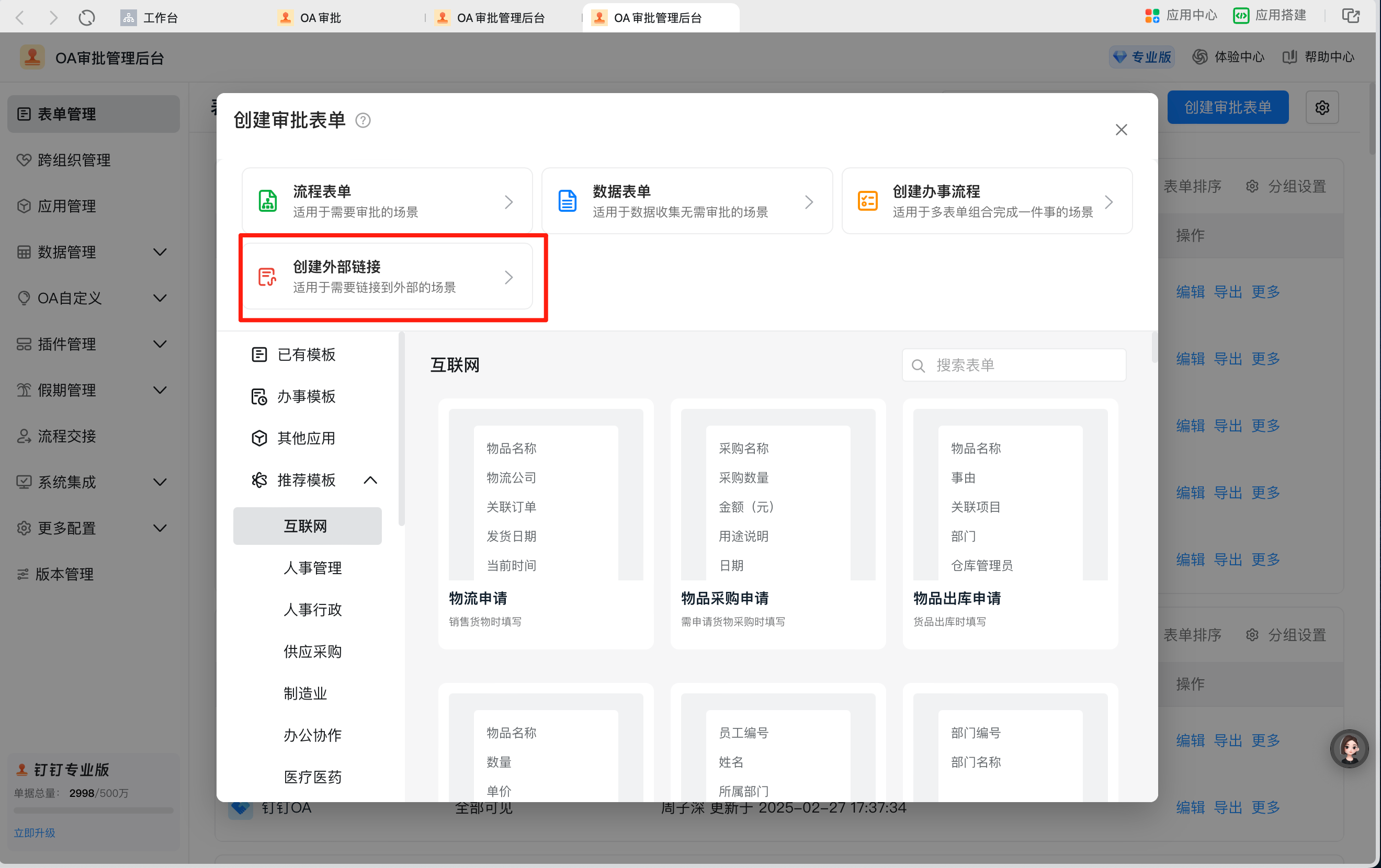Select the 互联网 template category

pos(308,526)
